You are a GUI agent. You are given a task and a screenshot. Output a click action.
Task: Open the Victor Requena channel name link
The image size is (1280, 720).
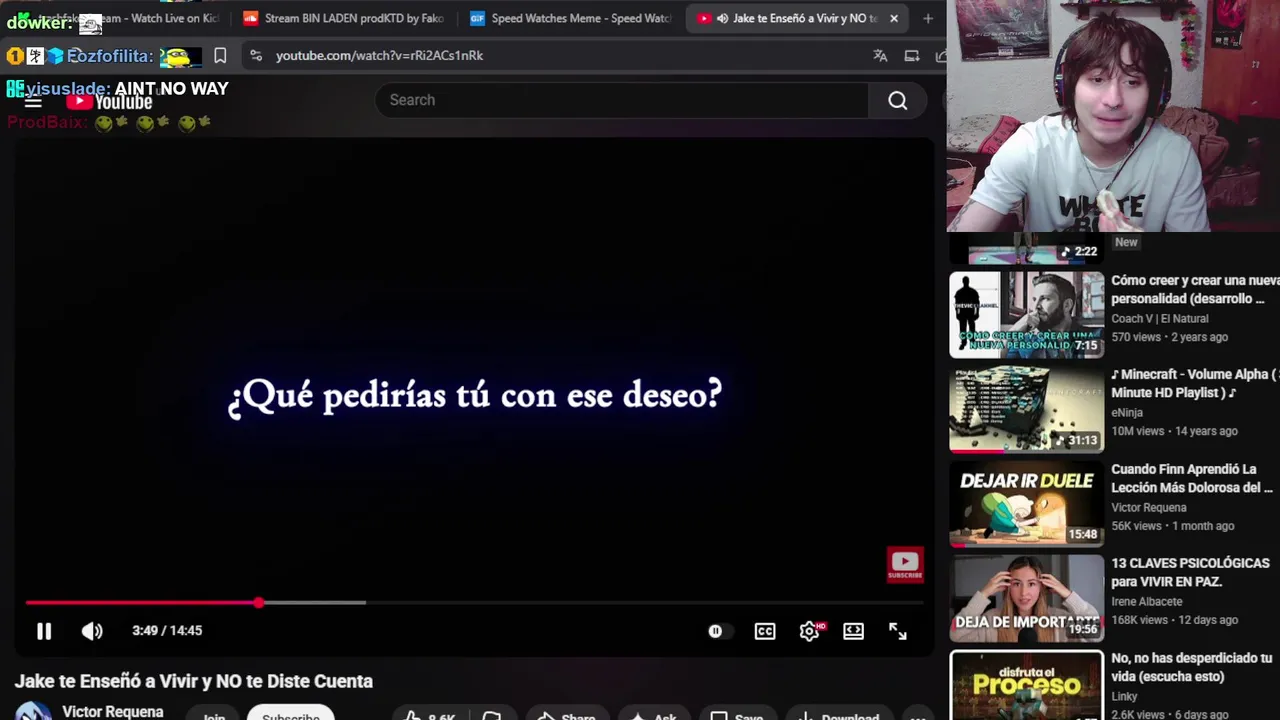pos(113,711)
